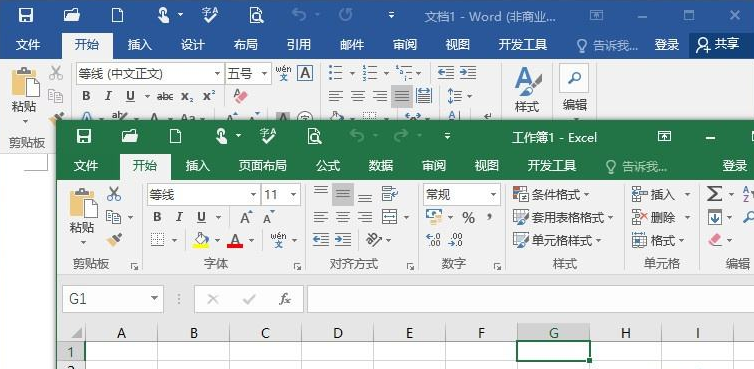Screen dimensions: 754x369
Task: Click 登录 sign in in Word
Action: tap(666, 45)
